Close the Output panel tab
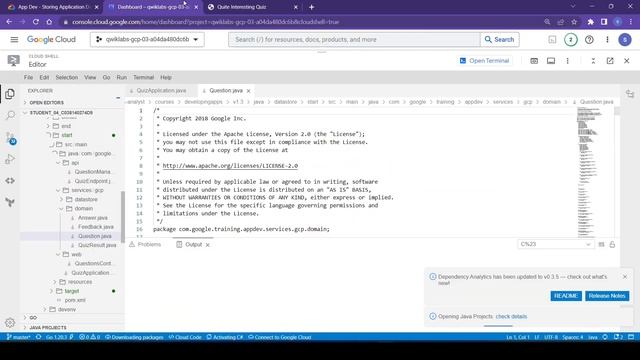Viewport: 640px width, 360px height. [x=207, y=244]
